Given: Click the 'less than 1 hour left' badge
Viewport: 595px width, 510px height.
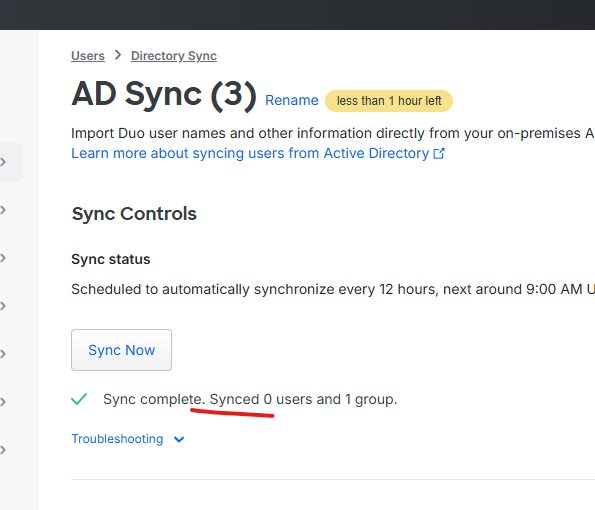Looking at the screenshot, I should (x=389, y=101).
